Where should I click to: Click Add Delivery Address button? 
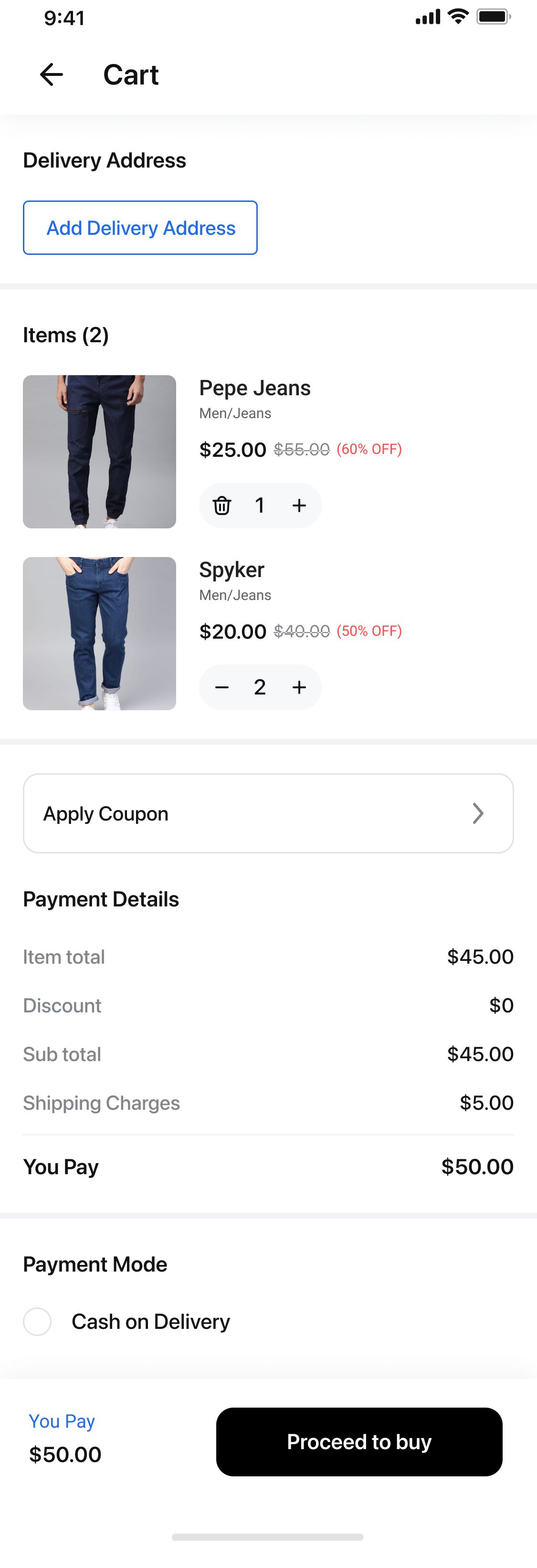coord(140,228)
